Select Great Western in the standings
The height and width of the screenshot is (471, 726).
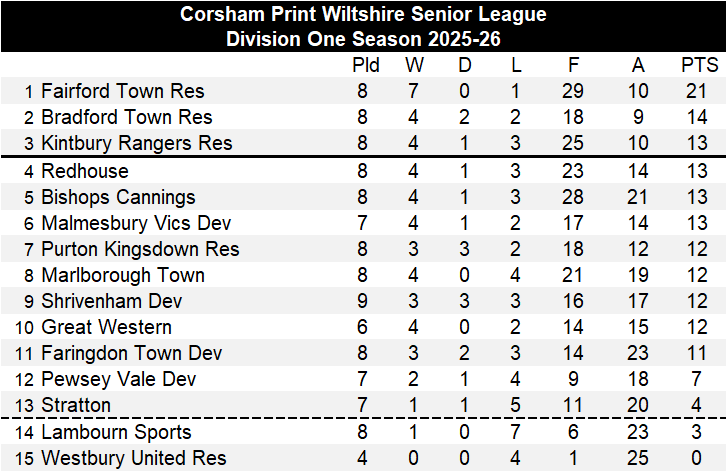click(106, 327)
